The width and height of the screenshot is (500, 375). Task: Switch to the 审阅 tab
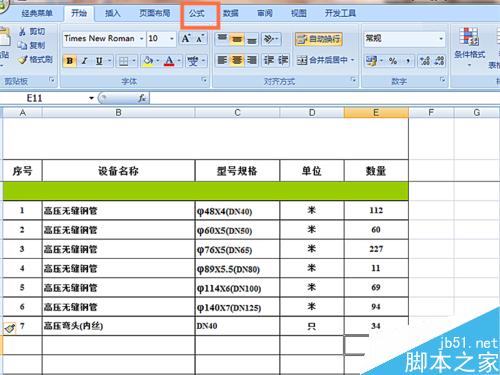point(265,13)
